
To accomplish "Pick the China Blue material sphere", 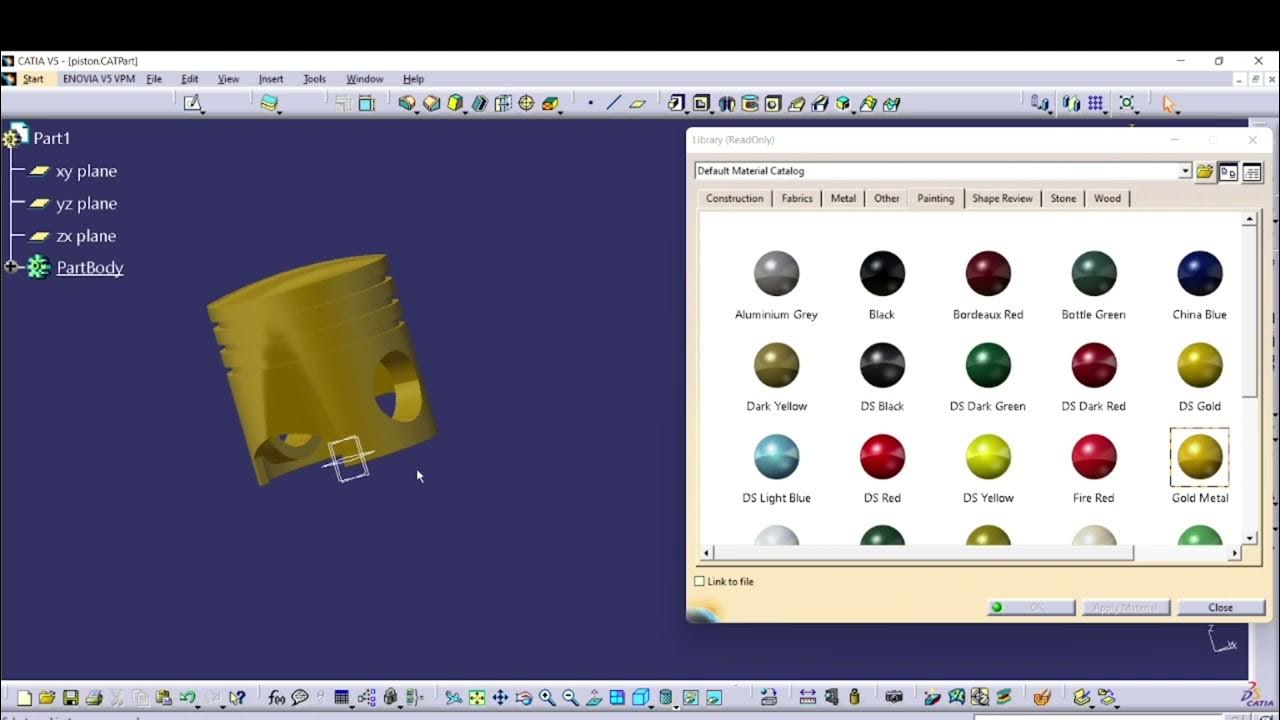I will click(x=1199, y=273).
